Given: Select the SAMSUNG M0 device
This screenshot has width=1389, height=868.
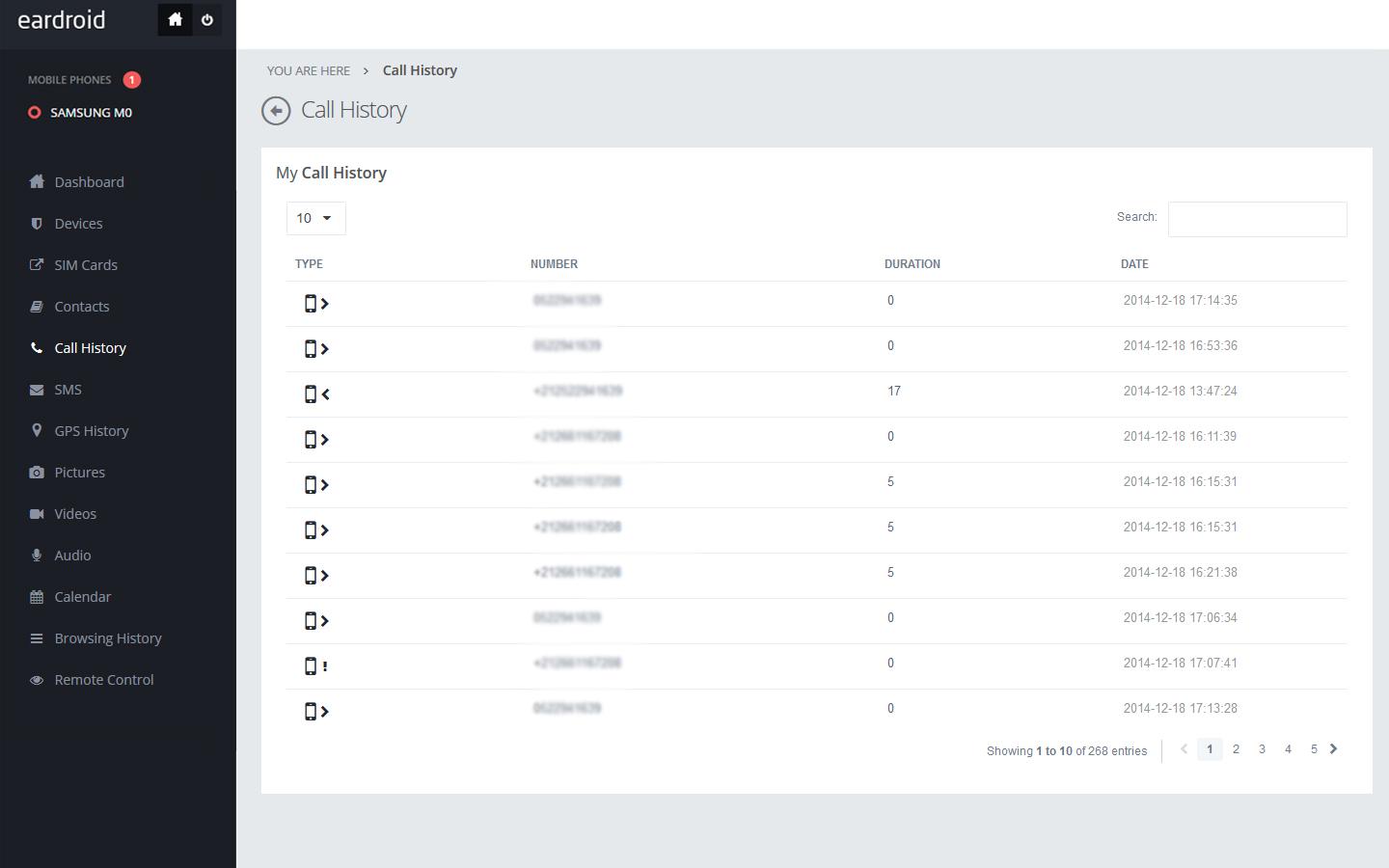Looking at the screenshot, I should tap(91, 113).
